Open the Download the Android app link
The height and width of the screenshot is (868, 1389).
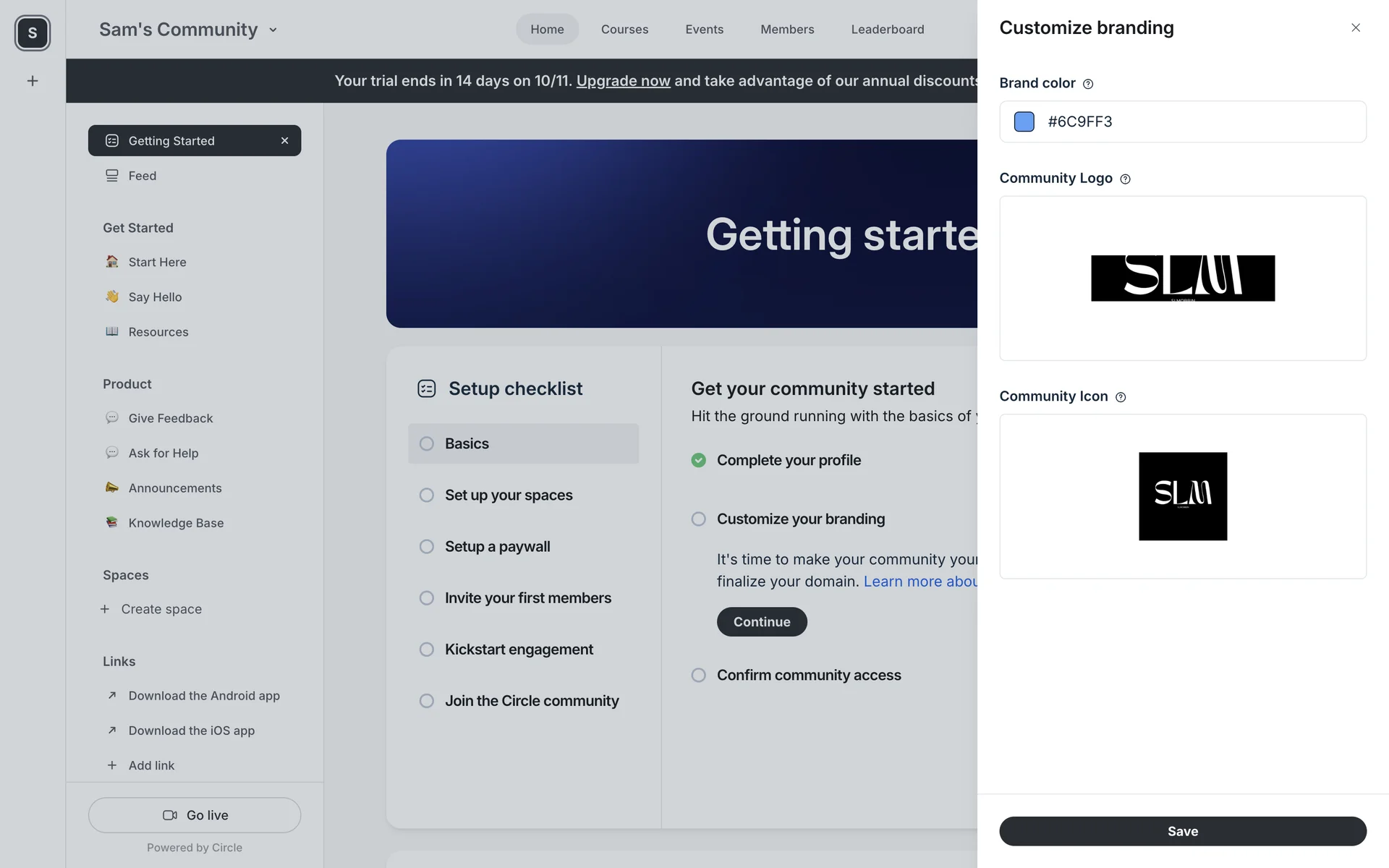(203, 696)
